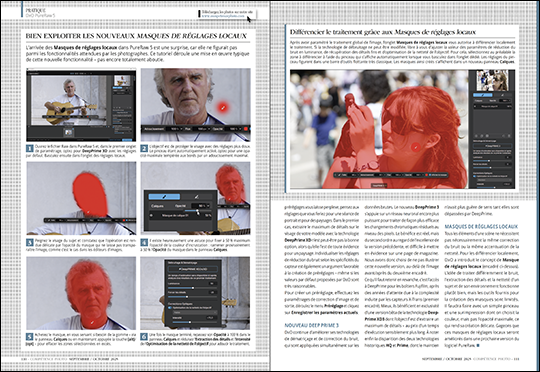
Task: Open the step 1 PureRaw window screenshot
Action: point(81,105)
